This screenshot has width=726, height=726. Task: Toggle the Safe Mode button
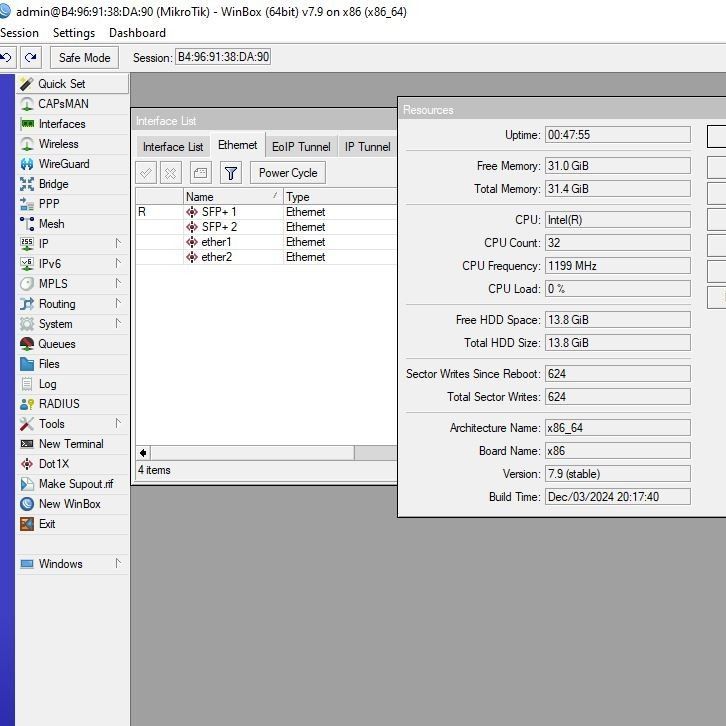pyautogui.click(x=84, y=58)
